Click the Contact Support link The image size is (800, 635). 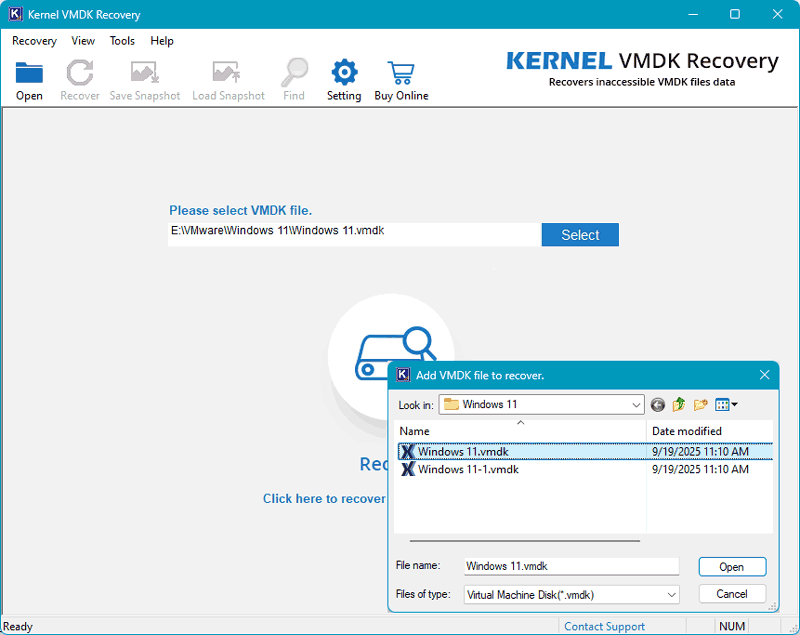[604, 625]
